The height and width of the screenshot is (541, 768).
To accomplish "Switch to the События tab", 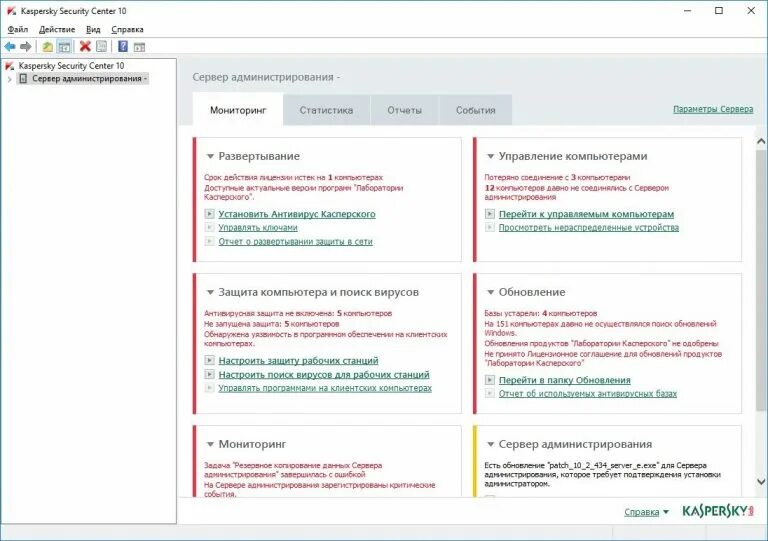I will point(476,110).
